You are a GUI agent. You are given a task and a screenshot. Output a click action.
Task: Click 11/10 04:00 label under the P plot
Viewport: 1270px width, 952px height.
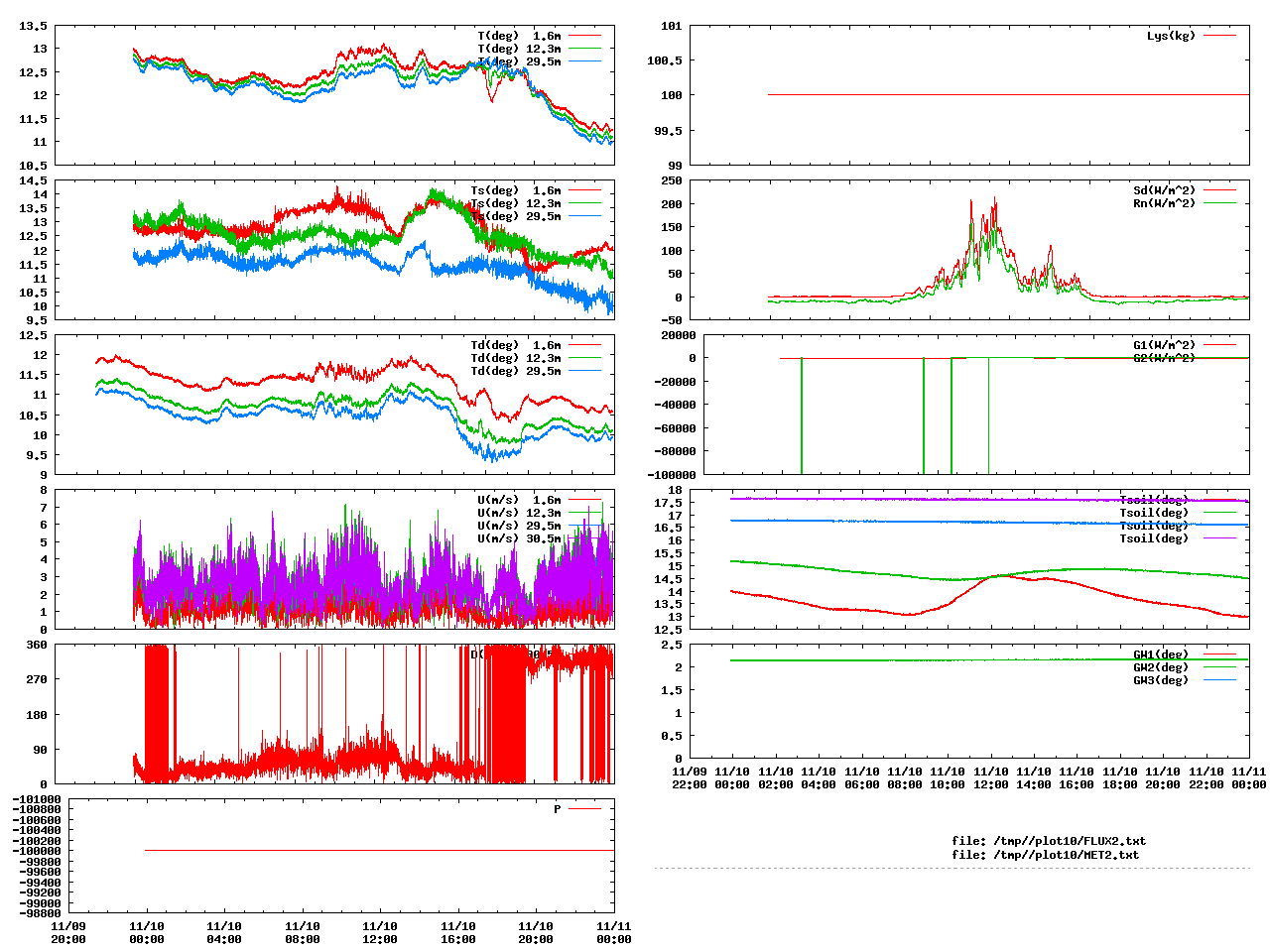click(x=224, y=932)
